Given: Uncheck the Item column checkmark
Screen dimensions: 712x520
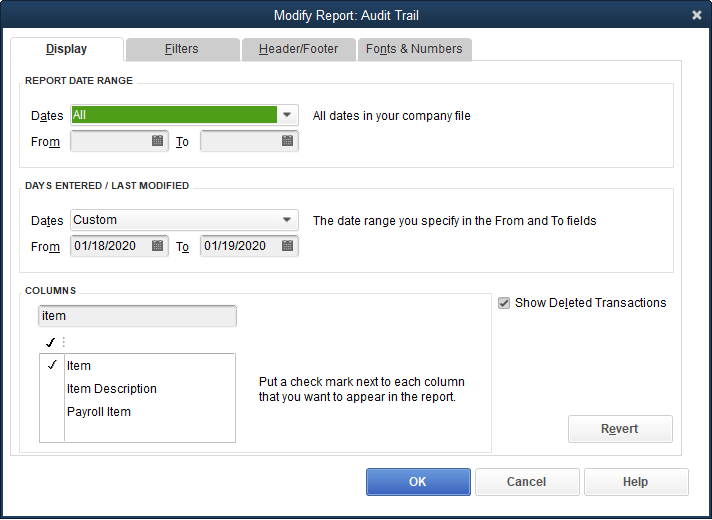Looking at the screenshot, I should (52, 365).
